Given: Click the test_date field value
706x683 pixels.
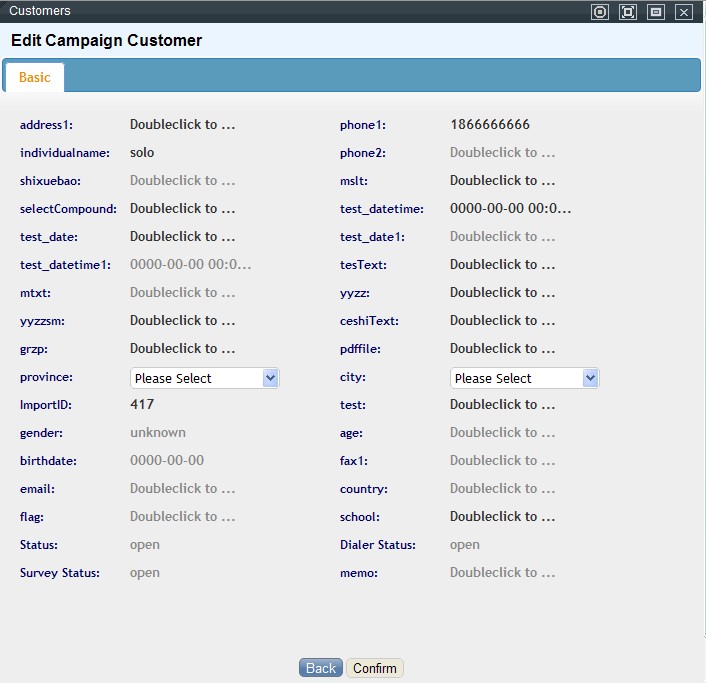Looking at the screenshot, I should point(182,236).
